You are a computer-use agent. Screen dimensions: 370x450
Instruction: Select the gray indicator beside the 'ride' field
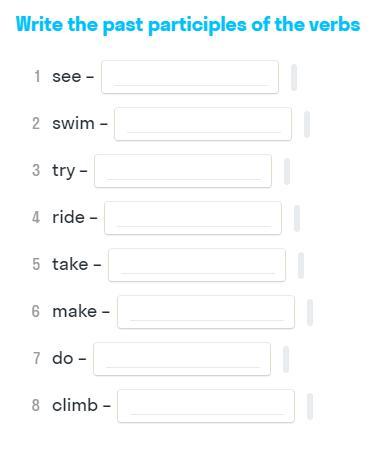[297, 218]
